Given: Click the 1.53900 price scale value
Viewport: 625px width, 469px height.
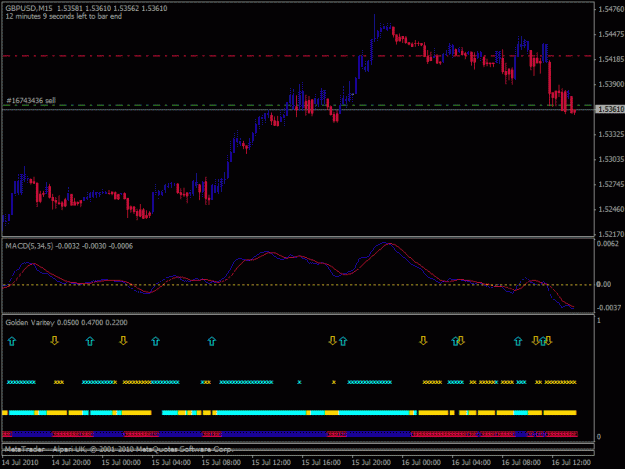Looking at the screenshot, I should point(611,84).
